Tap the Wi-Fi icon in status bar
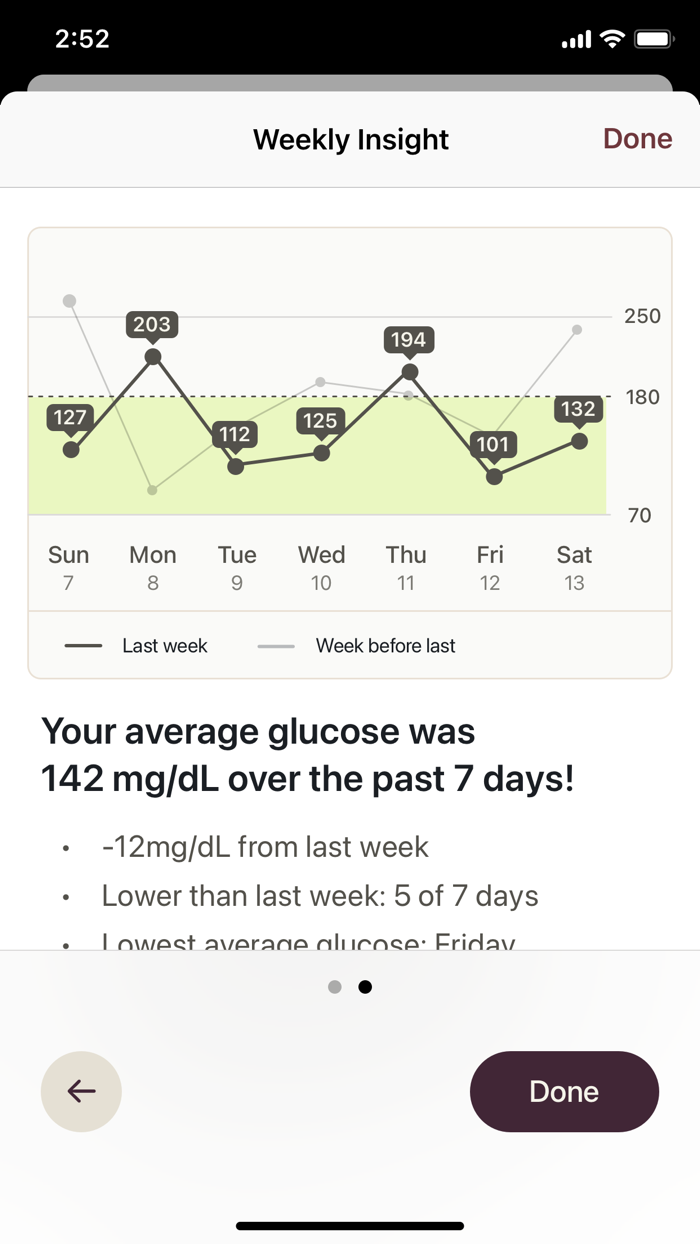The image size is (700, 1244). (611, 39)
